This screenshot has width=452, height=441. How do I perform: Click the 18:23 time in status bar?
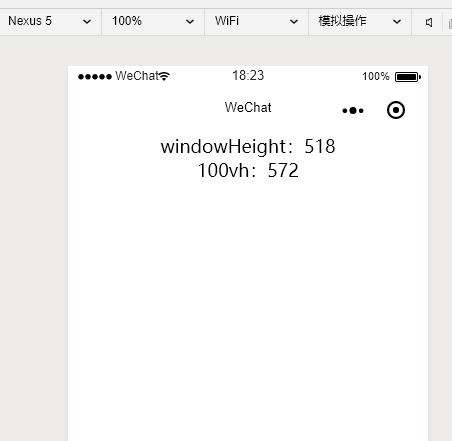point(248,76)
